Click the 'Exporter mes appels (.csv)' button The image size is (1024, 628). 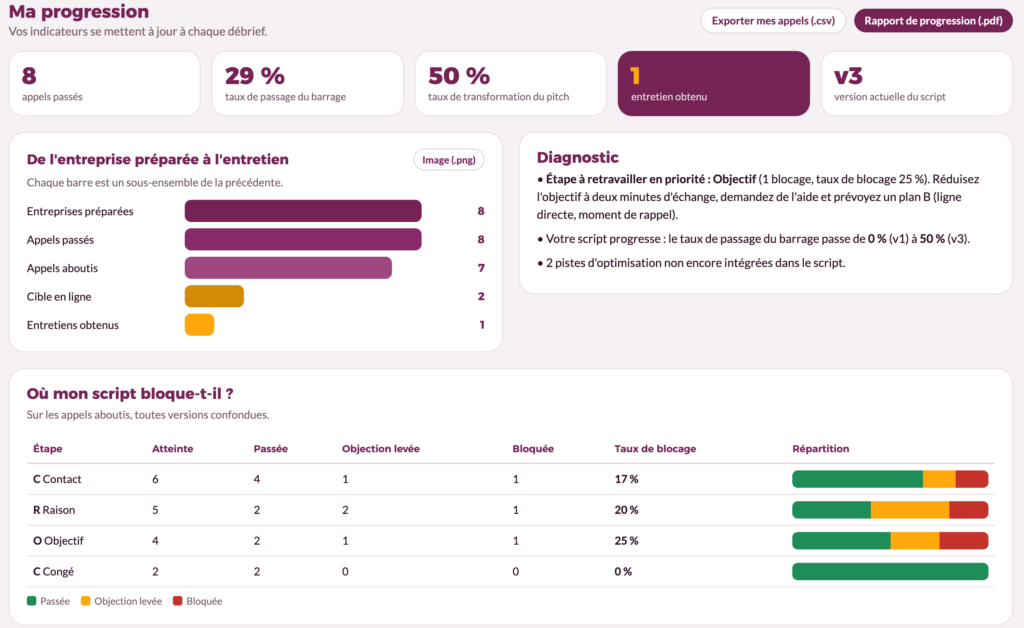coord(773,21)
